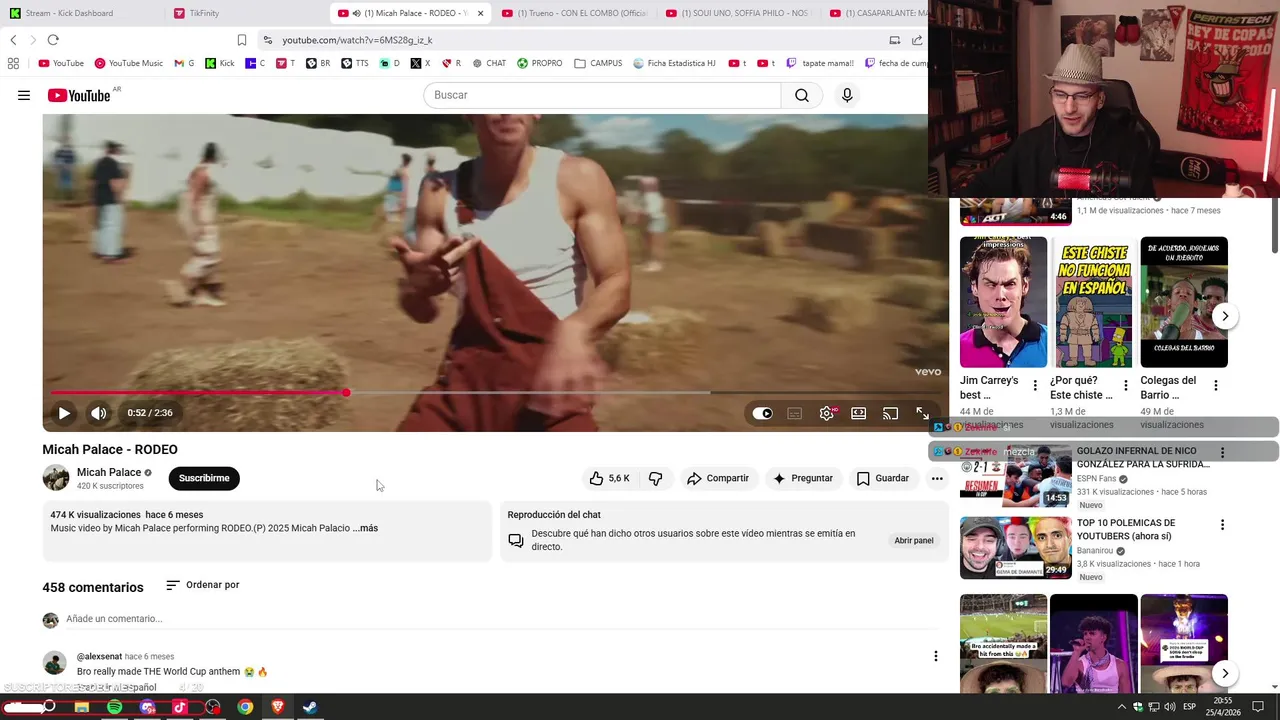Switch to the TikFinity tab
Screen dimensions: 1280x720
pos(244,13)
